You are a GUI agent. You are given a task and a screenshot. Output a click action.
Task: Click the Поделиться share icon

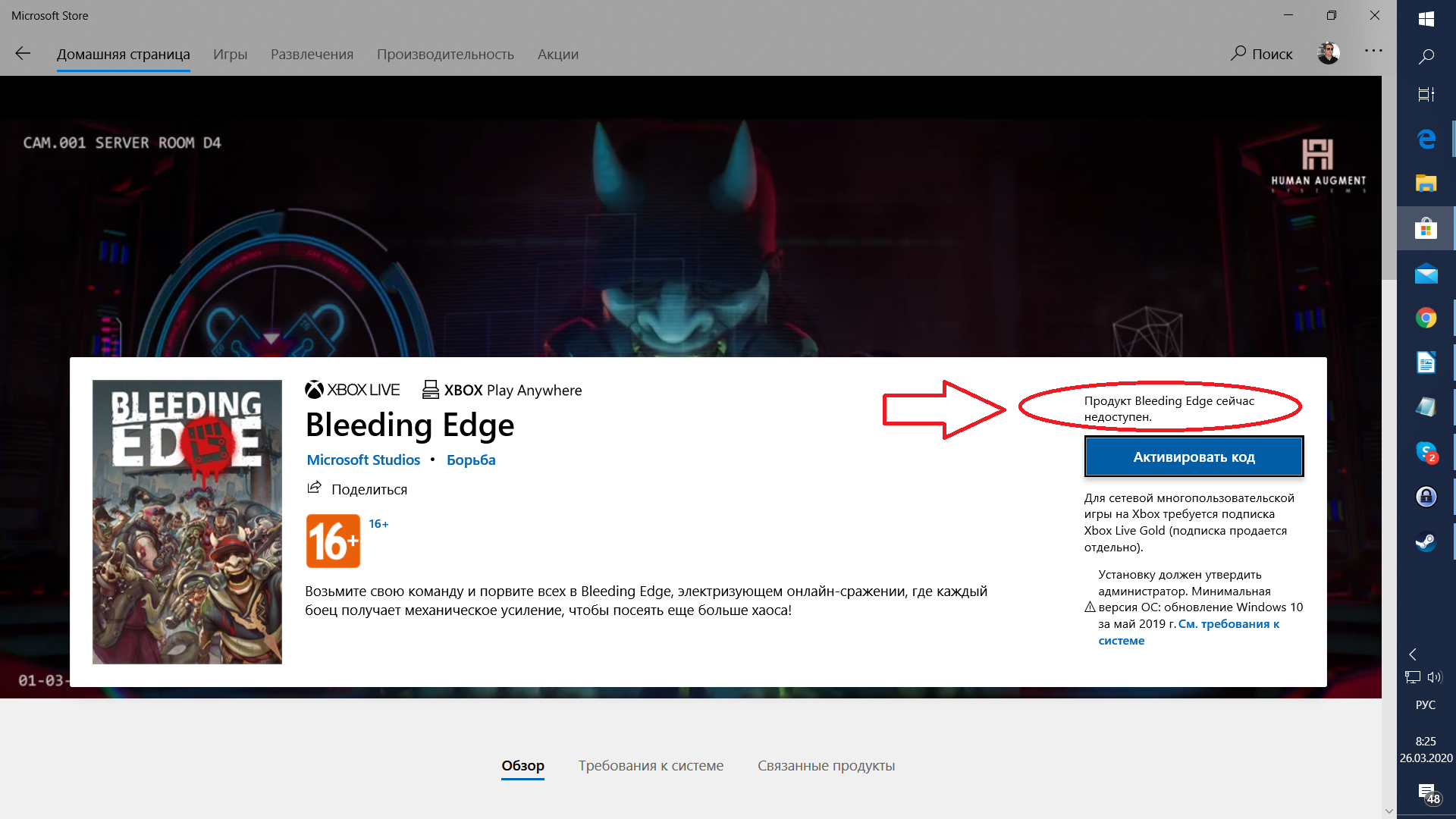pyautogui.click(x=314, y=488)
